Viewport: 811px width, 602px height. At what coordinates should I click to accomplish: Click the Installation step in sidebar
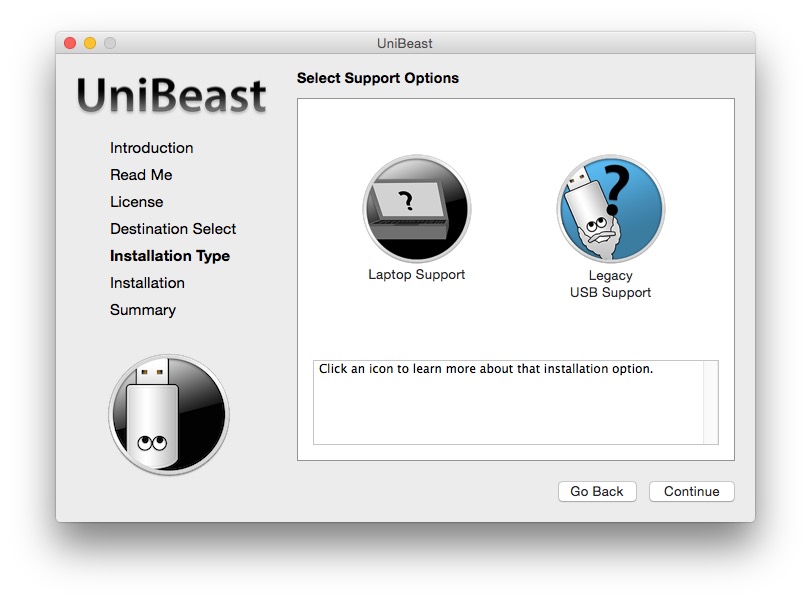[x=147, y=283]
